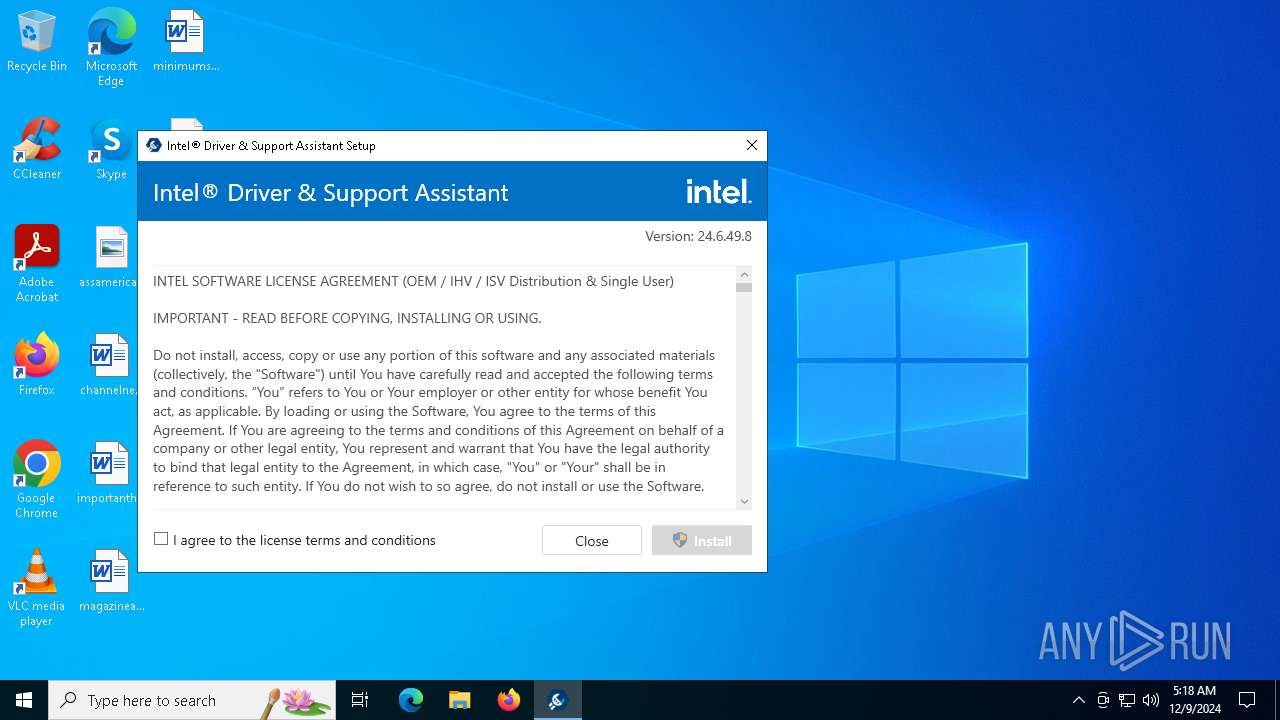The height and width of the screenshot is (720, 1280).
Task: Select the magazinea Word document icon
Action: click(111, 581)
